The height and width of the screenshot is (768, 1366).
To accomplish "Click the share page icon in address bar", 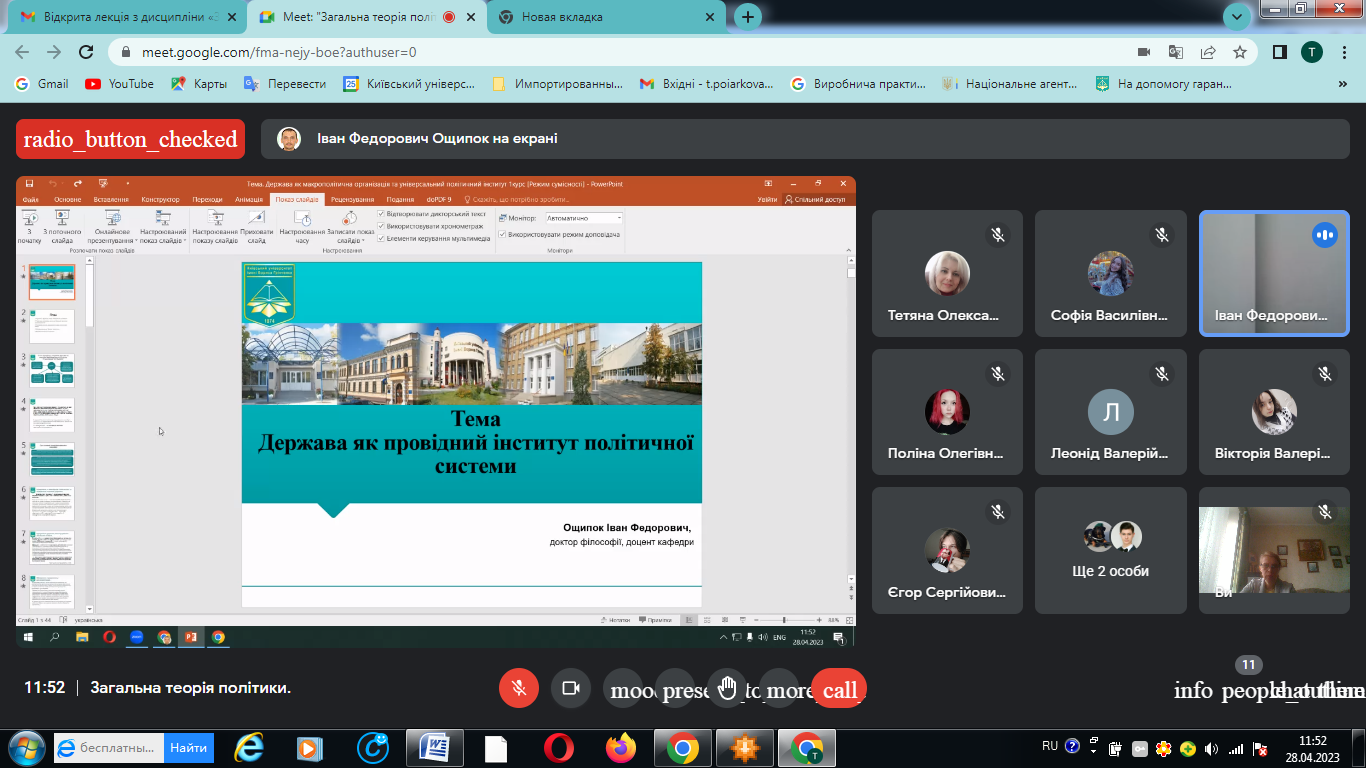I will (1208, 52).
